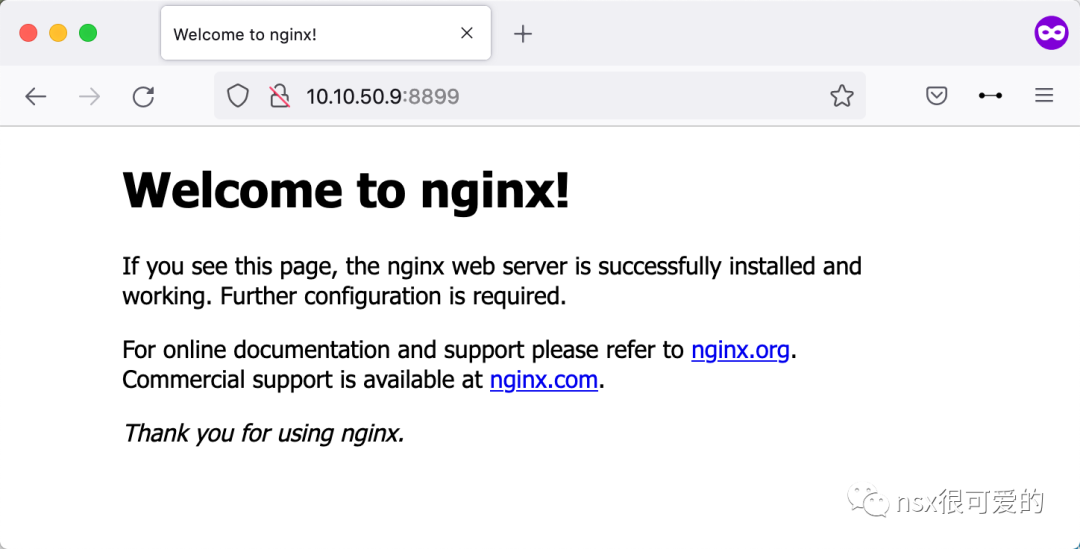Focus the address bar showing 10.10.50.9:8899
1080x549 pixels.
coord(539,96)
